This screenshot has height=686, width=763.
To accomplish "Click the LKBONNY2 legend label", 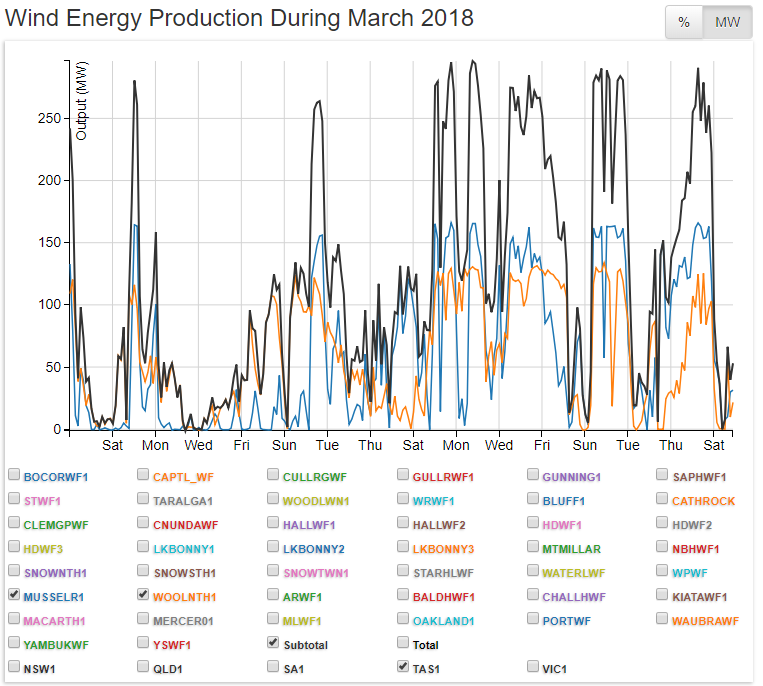I will [313, 549].
